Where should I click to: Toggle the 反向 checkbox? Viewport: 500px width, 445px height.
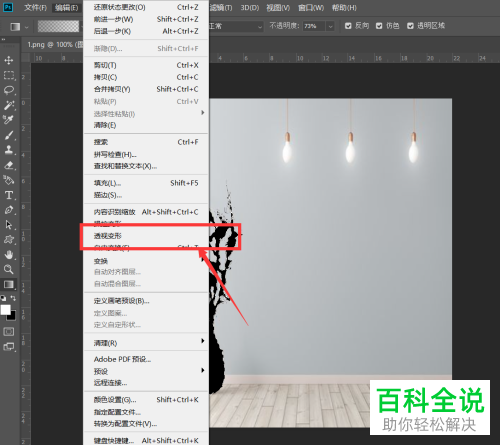(x=348, y=26)
